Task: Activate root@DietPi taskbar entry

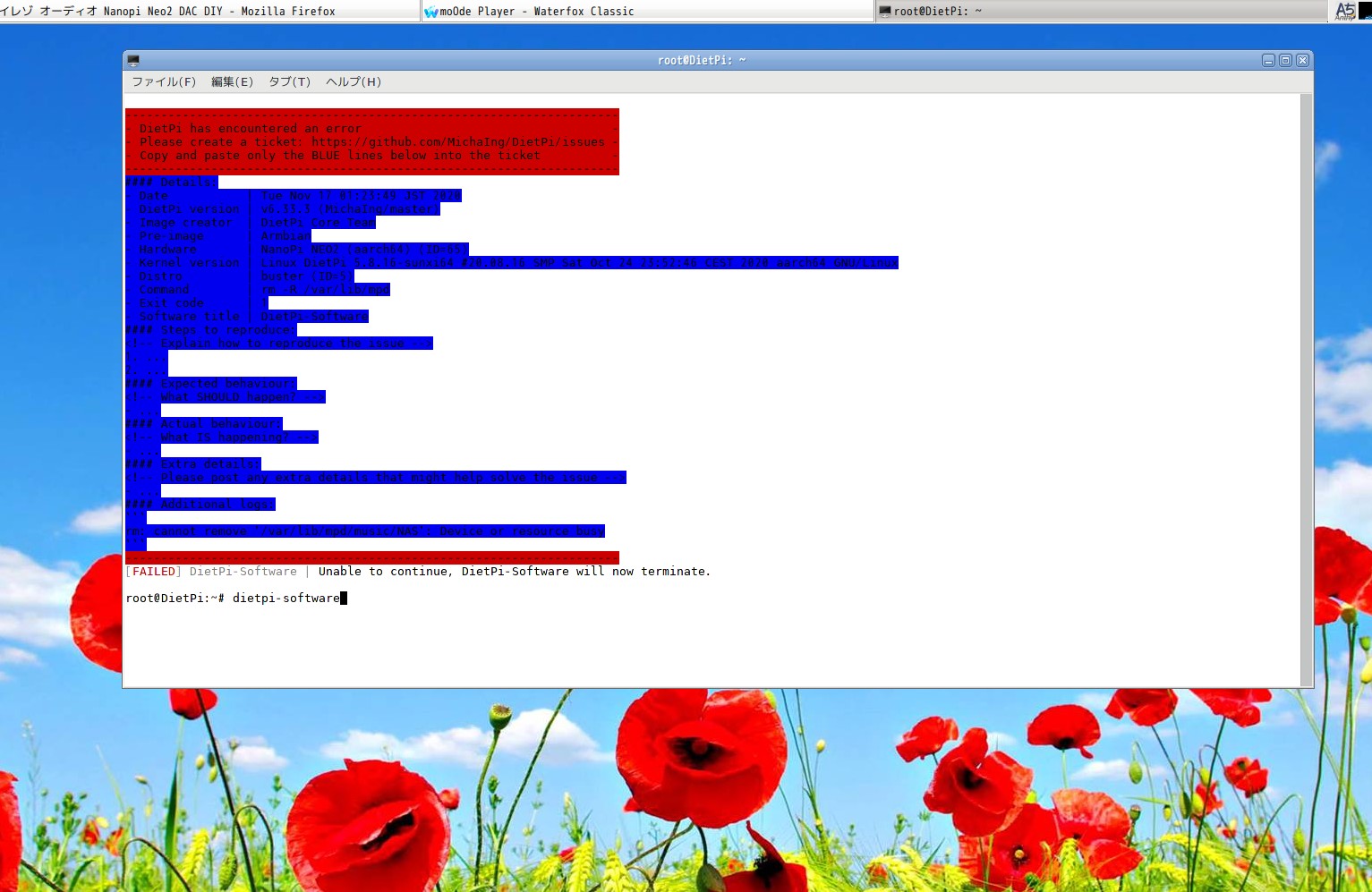Action: click(937, 12)
